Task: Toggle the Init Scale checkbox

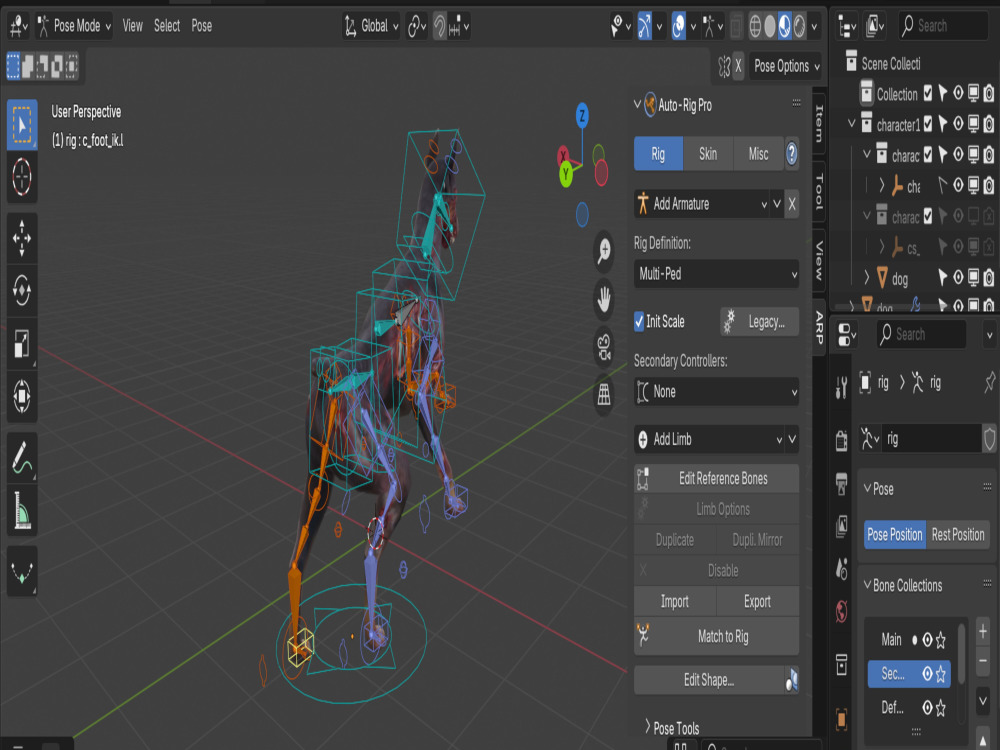Action: point(639,321)
